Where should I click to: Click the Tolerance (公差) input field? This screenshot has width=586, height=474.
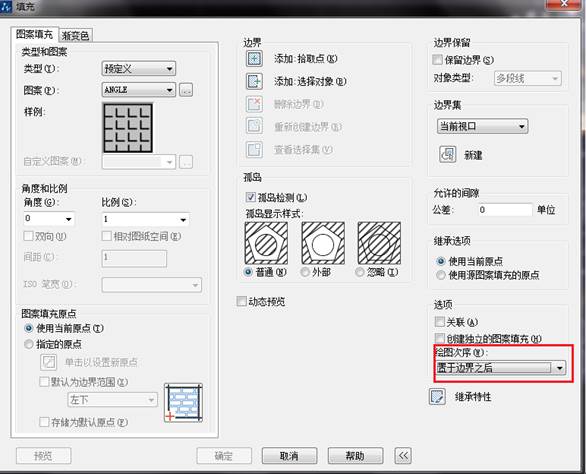coord(505,210)
